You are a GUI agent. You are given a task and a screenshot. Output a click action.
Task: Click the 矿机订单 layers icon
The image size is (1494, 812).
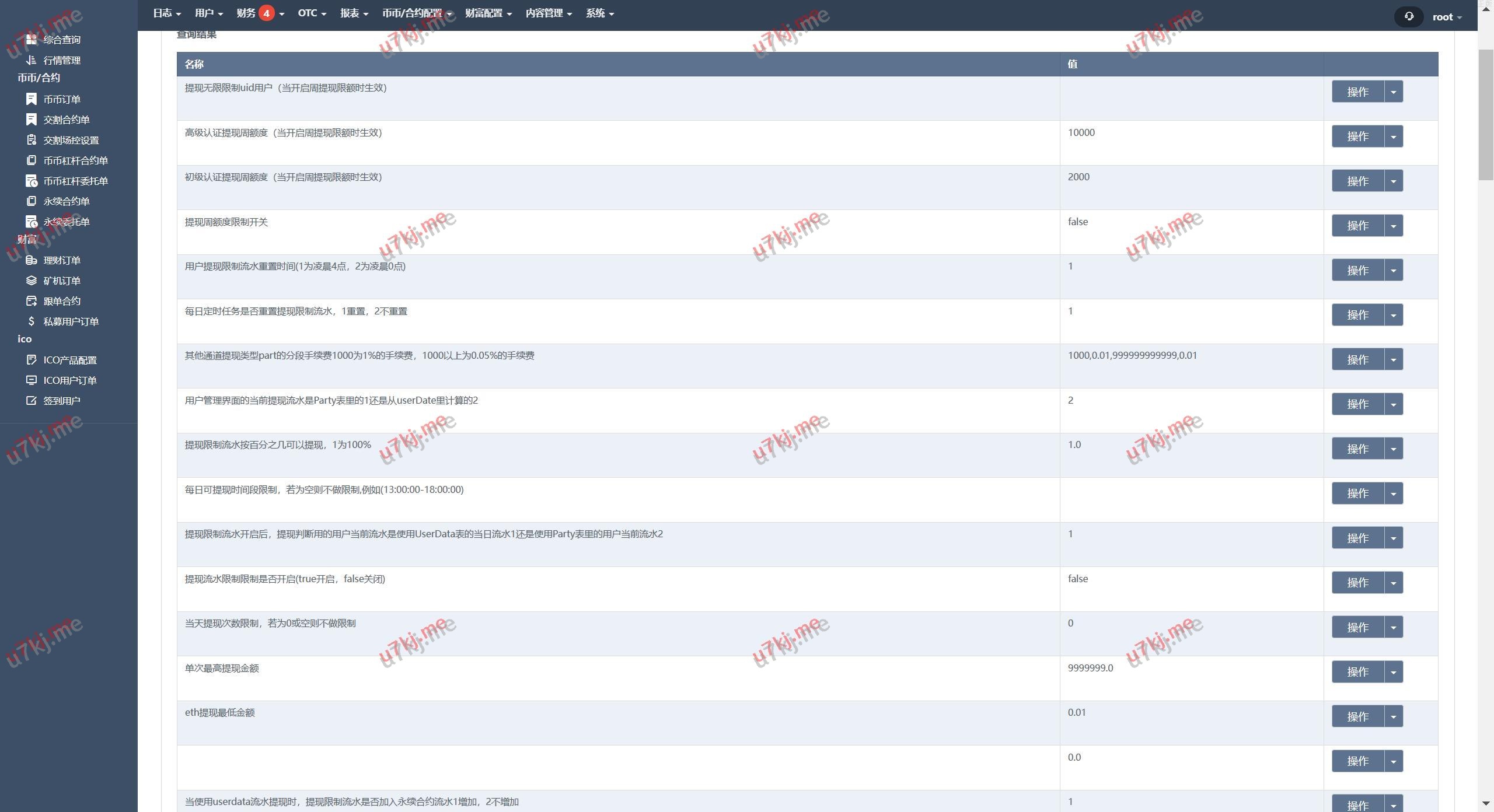(32, 281)
